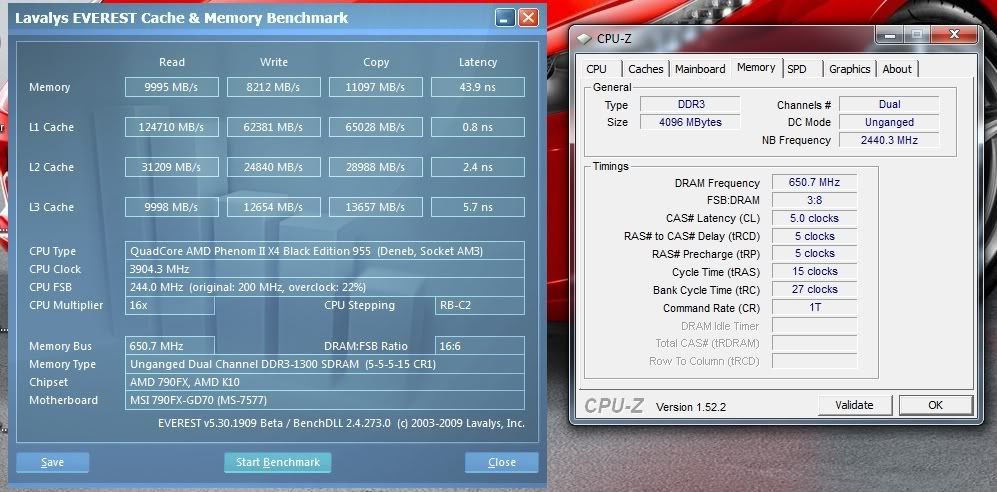Show the About tab in CPU-Z
The width and height of the screenshot is (997, 492).
coord(897,69)
